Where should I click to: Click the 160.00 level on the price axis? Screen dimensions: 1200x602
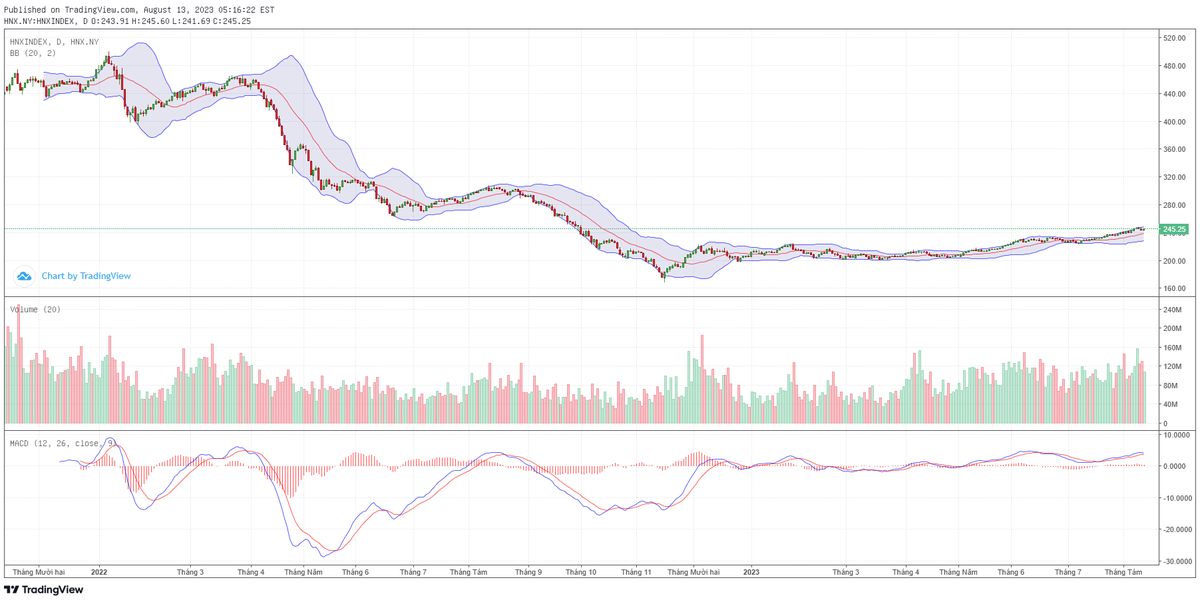click(x=1173, y=289)
